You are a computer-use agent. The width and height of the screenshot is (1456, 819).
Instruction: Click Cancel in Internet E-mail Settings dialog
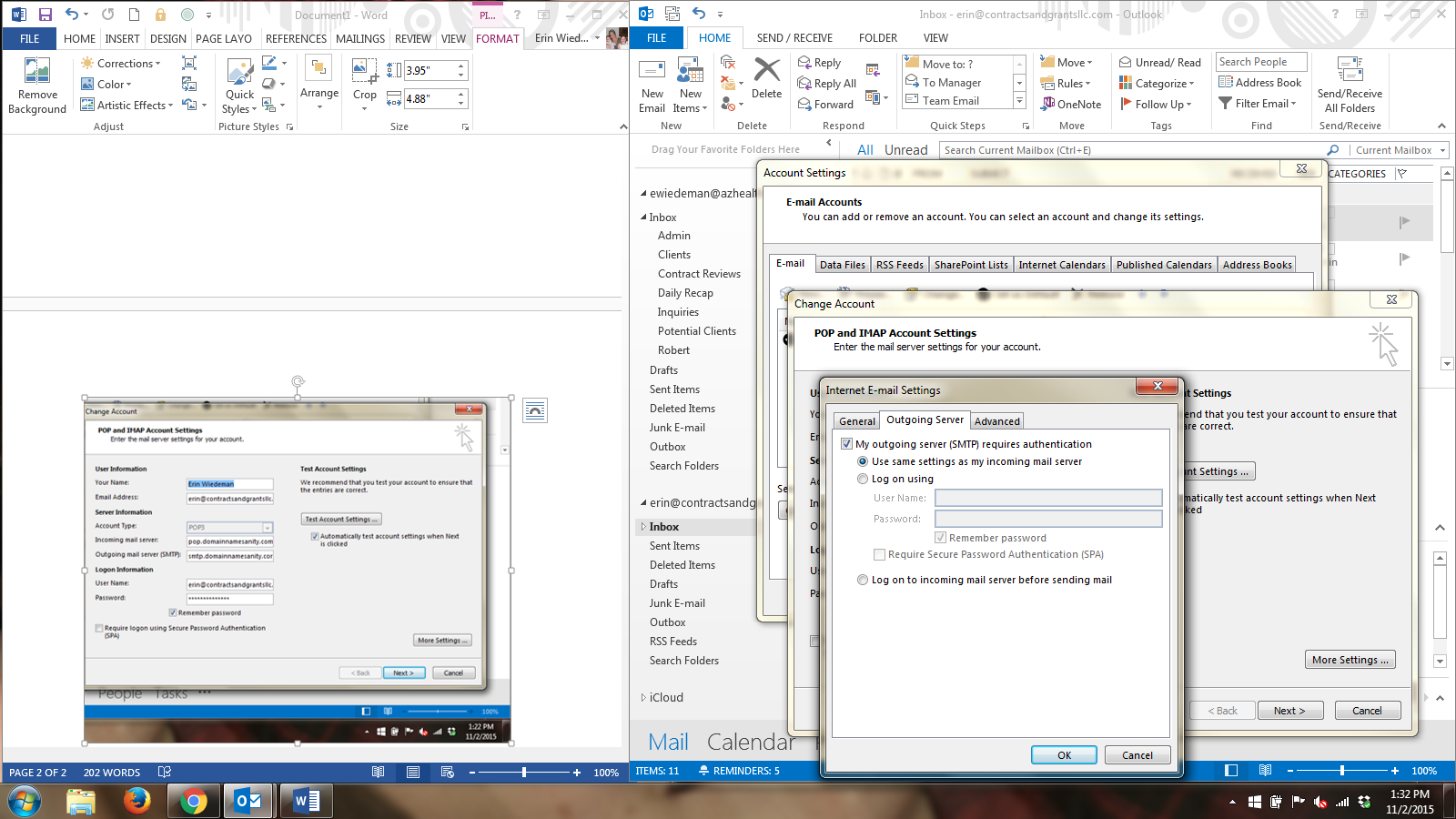1137,755
